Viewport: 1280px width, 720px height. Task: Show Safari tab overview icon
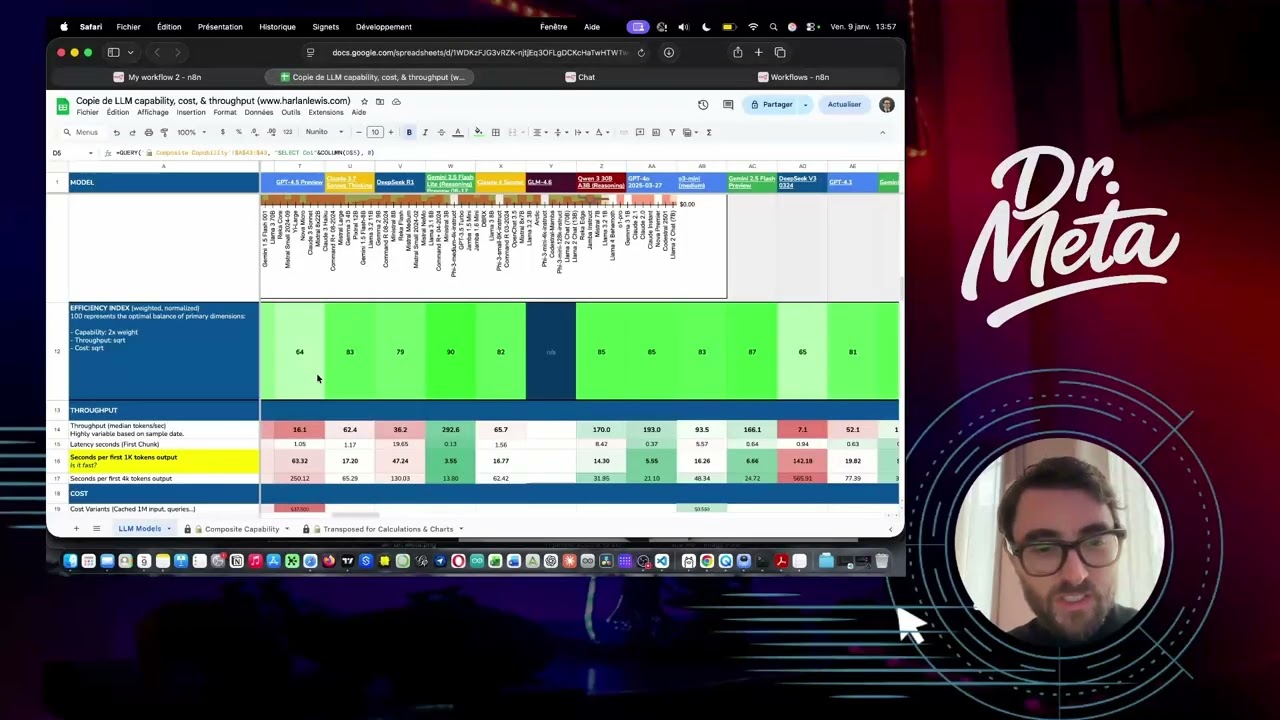click(x=780, y=52)
